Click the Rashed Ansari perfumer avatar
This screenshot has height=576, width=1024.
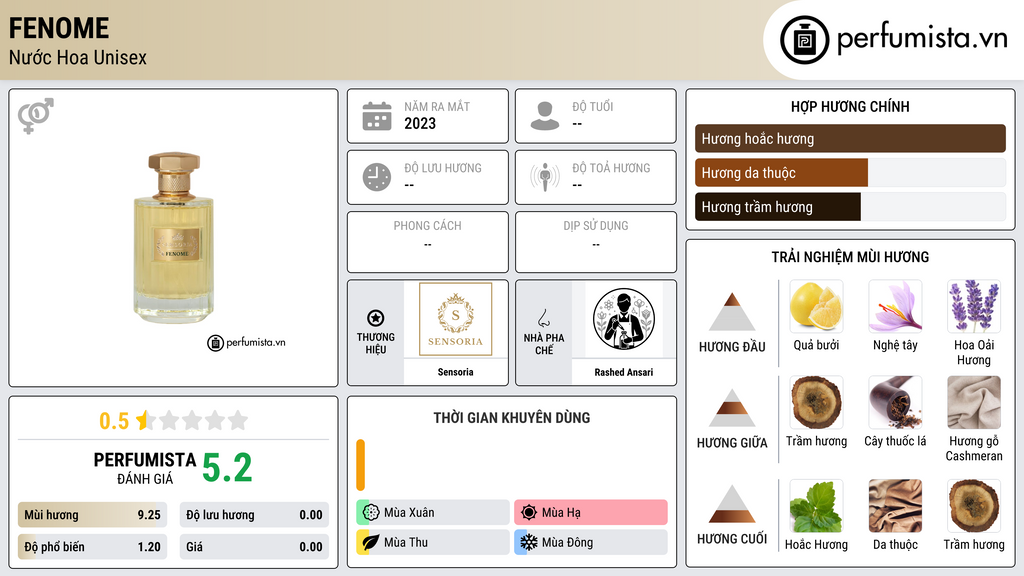coord(624,319)
